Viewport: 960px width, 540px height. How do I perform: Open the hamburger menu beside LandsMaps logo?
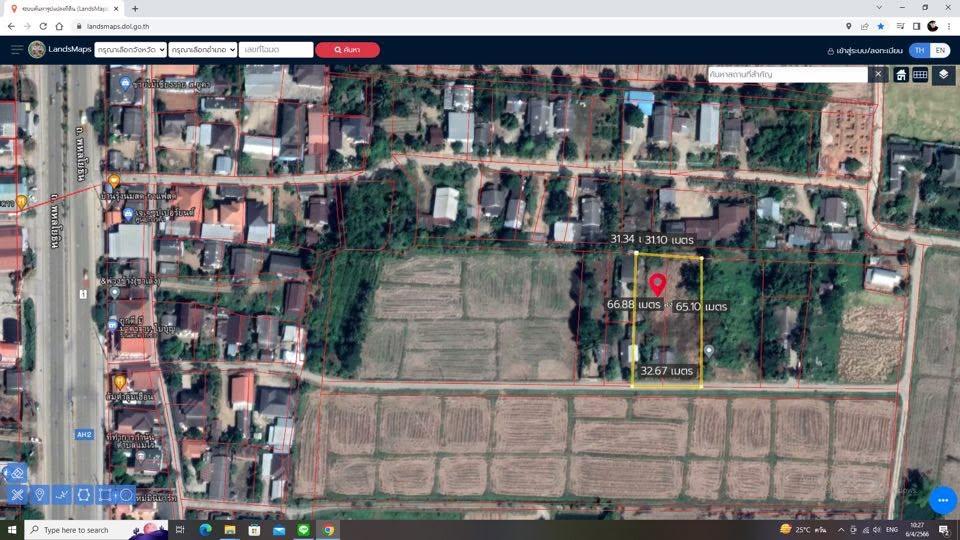pos(17,50)
